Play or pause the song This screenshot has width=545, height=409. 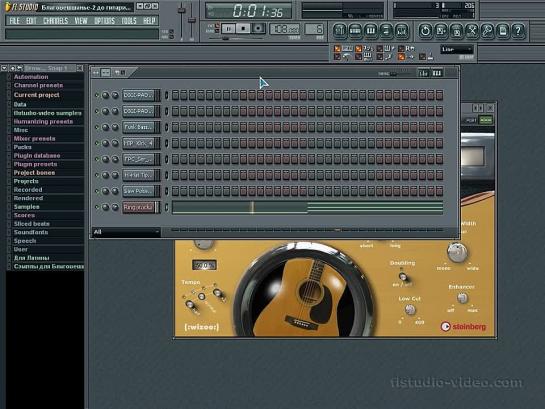coord(228,28)
